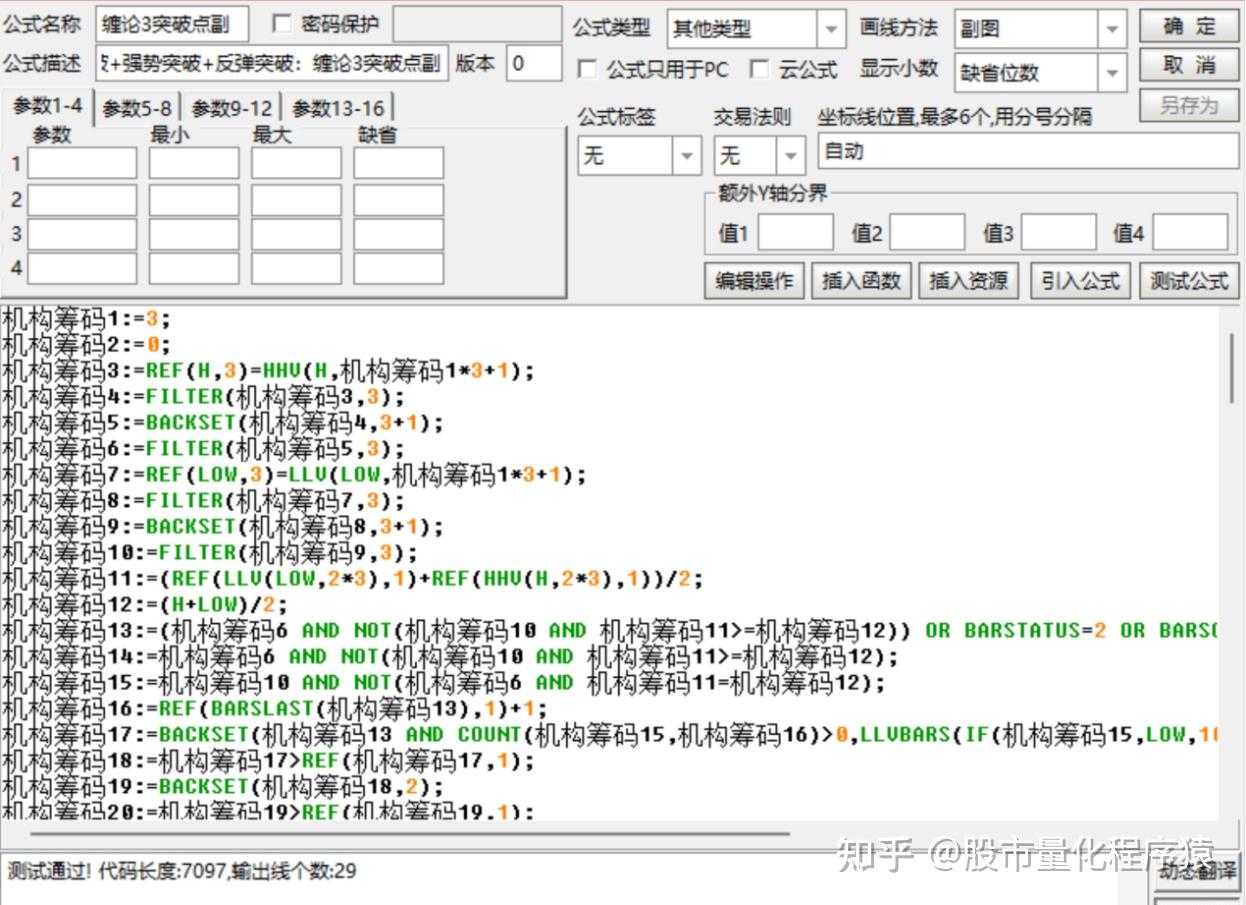The height and width of the screenshot is (905, 1246).
Task: Switch to 参数13-16 tab
Action: [338, 108]
